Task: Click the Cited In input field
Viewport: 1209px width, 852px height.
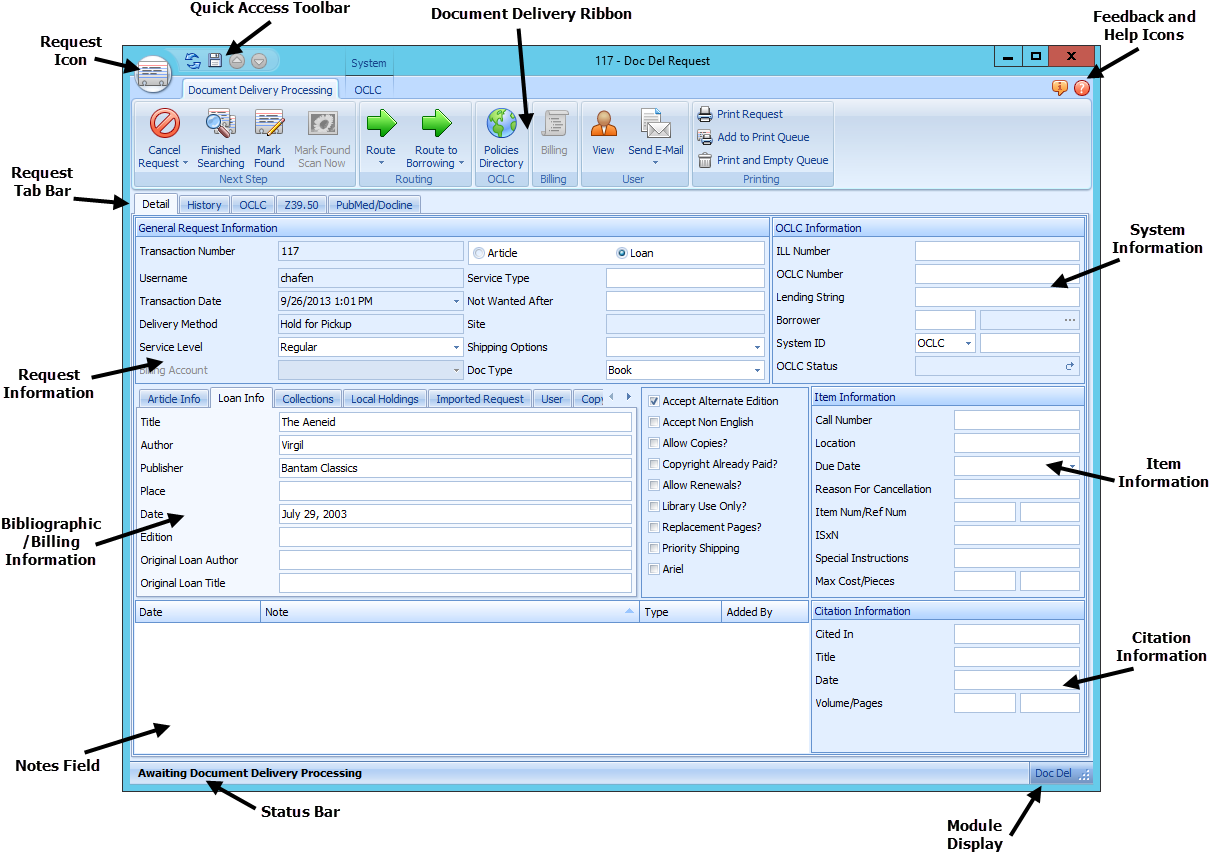Action: pos(1017,634)
